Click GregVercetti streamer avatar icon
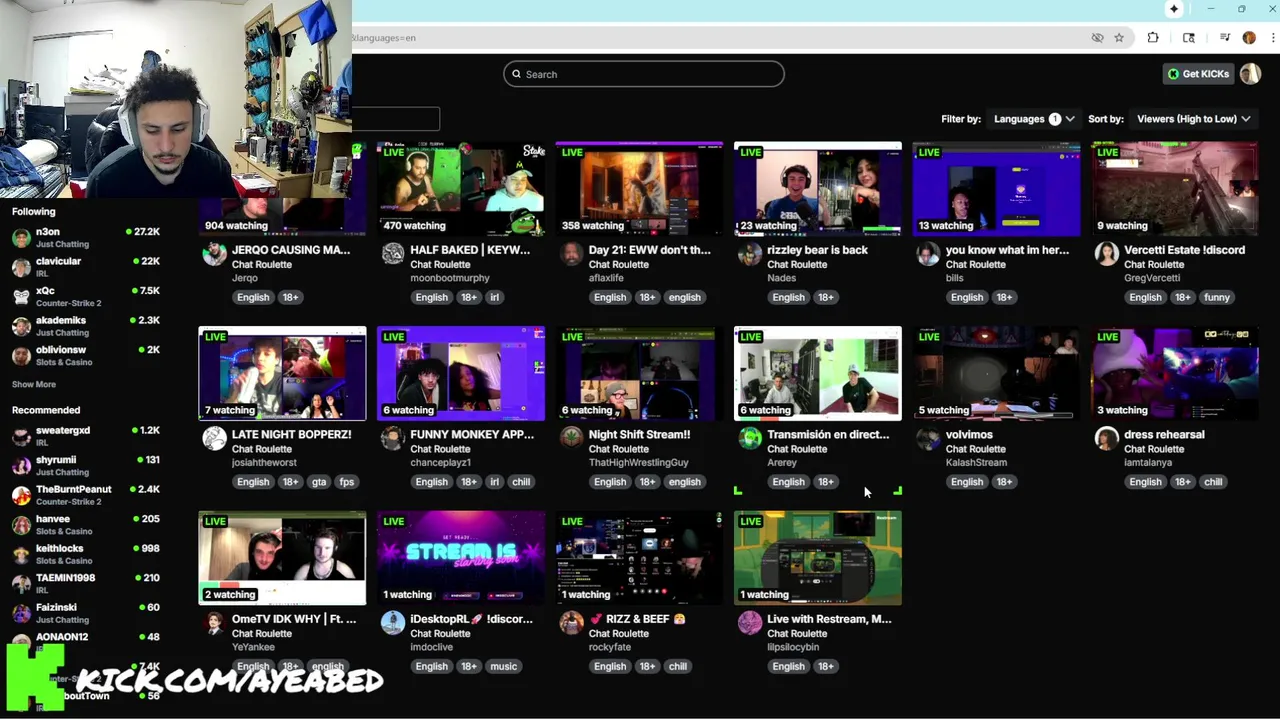Image resolution: width=1280 pixels, height=720 pixels. coord(1107,254)
